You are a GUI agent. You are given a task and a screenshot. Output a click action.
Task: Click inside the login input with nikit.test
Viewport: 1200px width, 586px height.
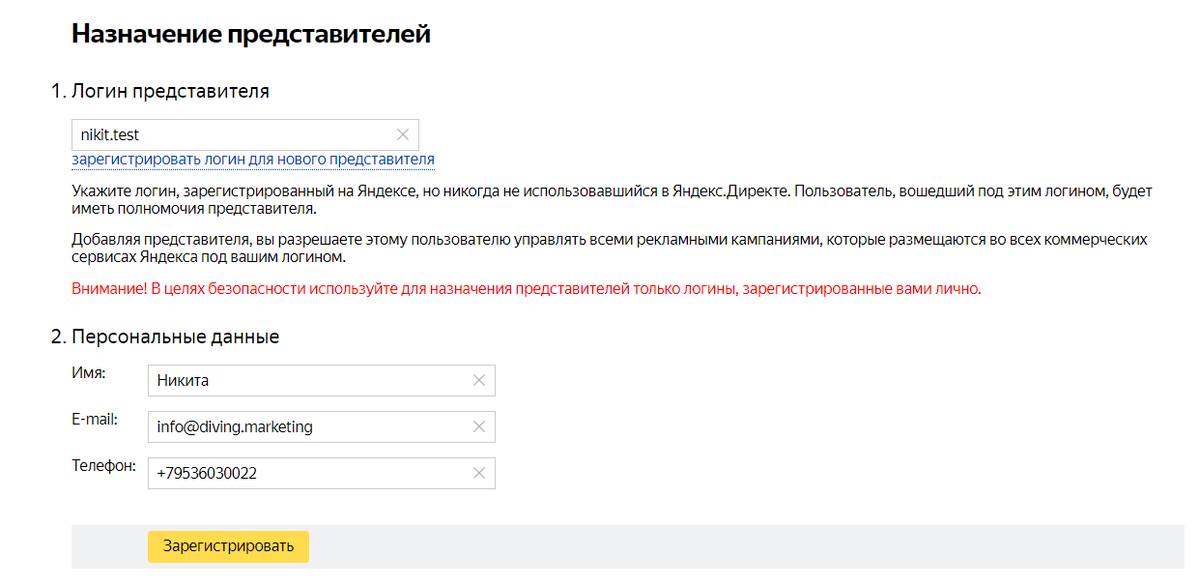click(x=230, y=134)
